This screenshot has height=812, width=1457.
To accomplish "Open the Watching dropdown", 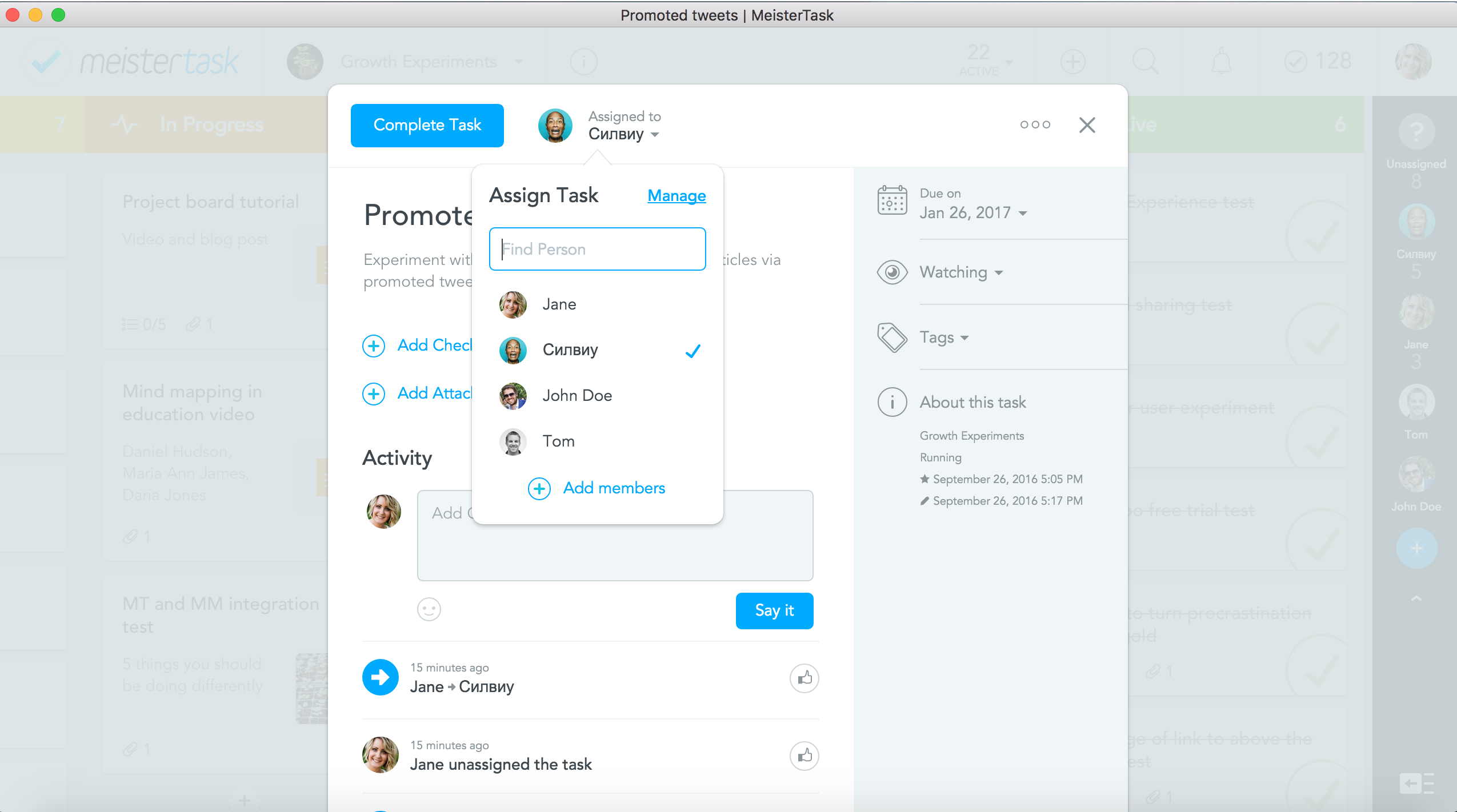I will [x=961, y=272].
